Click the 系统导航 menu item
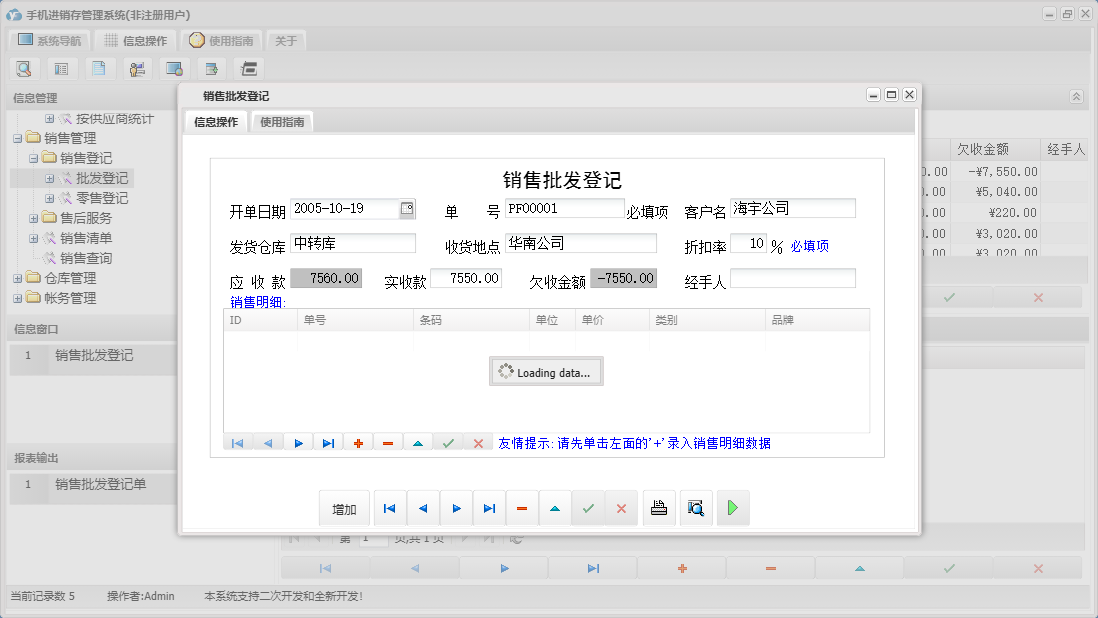This screenshot has width=1098, height=618. [x=50, y=40]
